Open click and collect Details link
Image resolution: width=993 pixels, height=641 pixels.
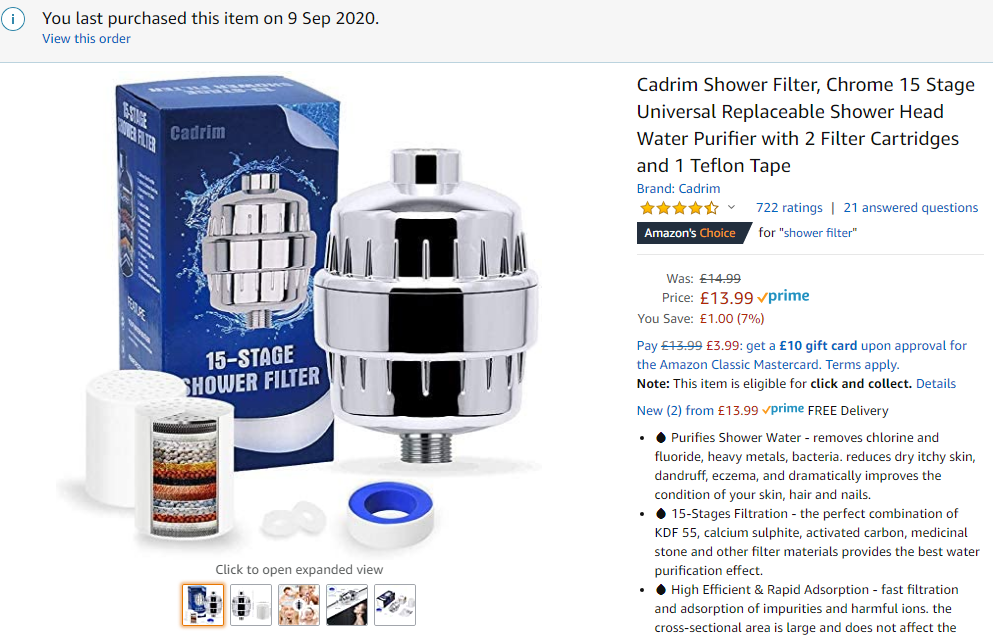click(936, 384)
